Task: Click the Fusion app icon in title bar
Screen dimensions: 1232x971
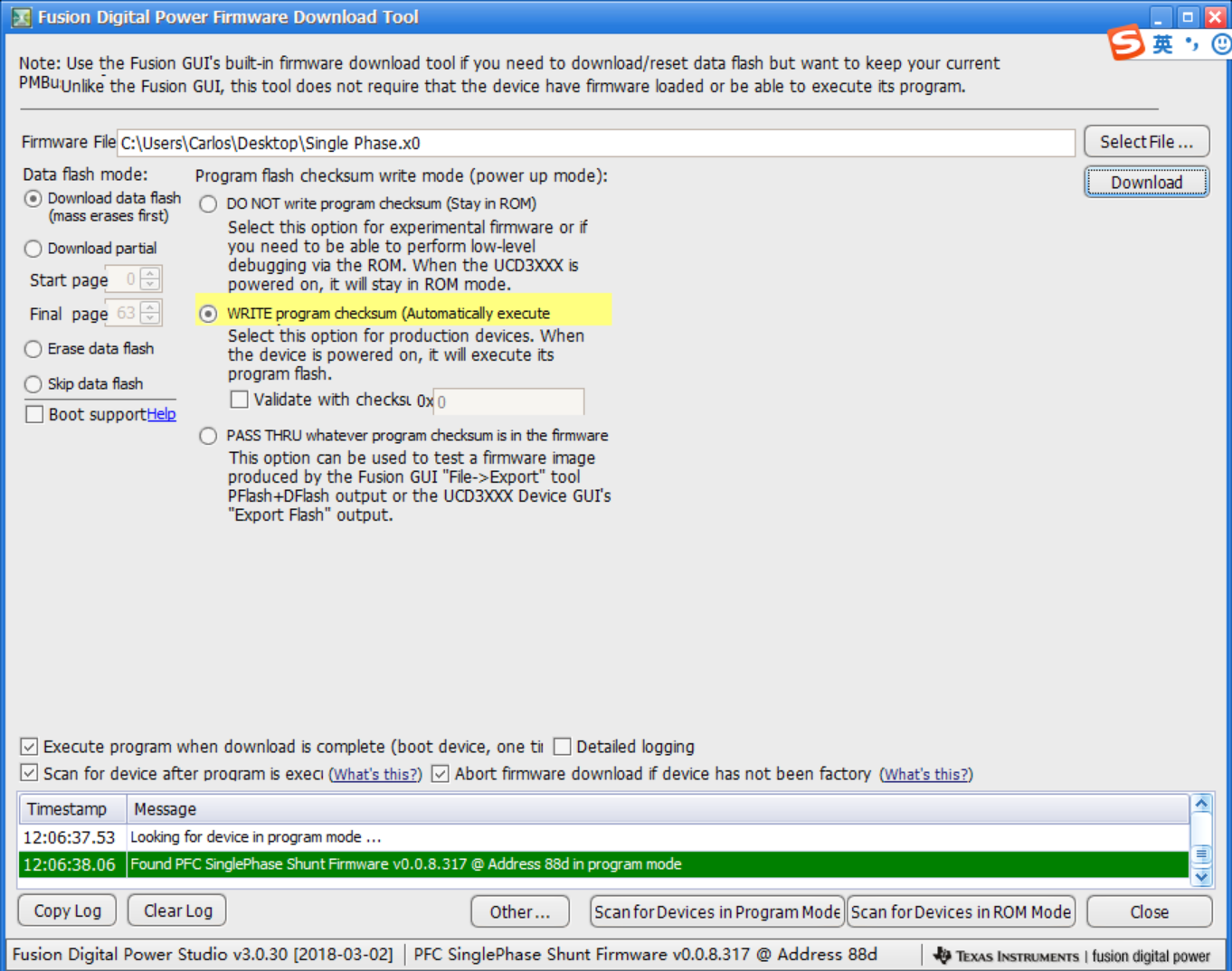Action: coord(21,17)
